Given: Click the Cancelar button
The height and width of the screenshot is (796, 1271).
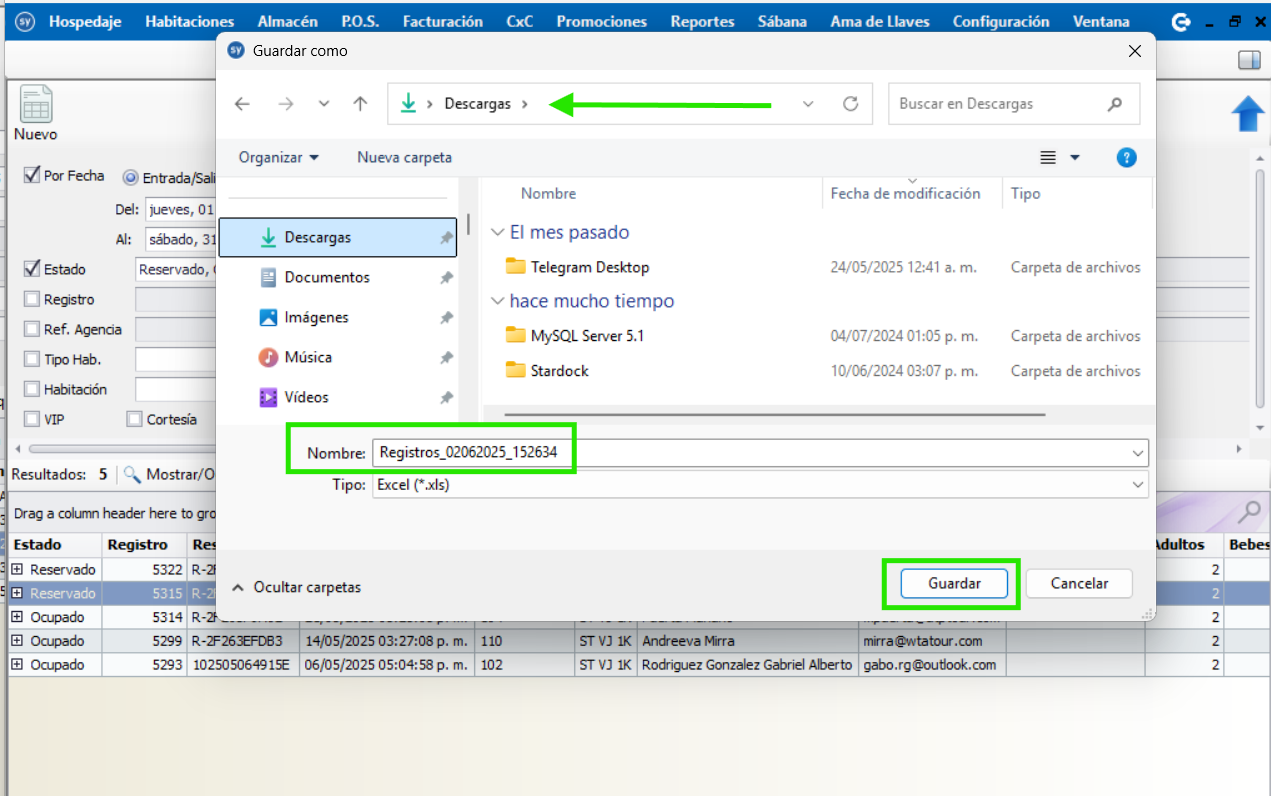Looking at the screenshot, I should (x=1079, y=584).
